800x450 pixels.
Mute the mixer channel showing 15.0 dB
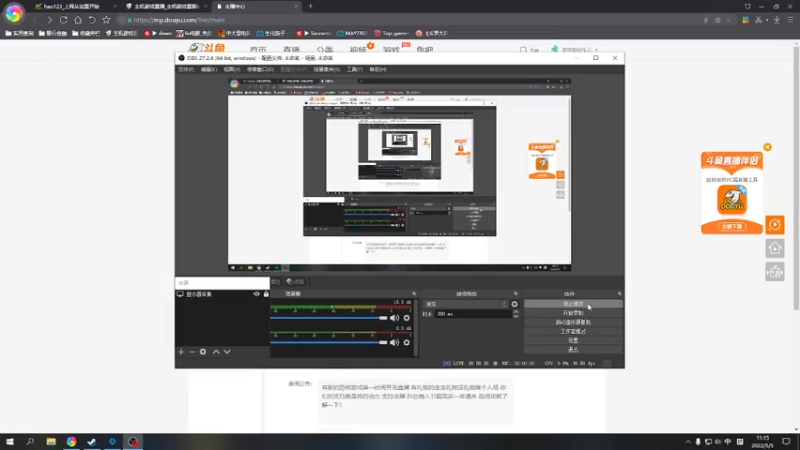pyautogui.click(x=394, y=318)
